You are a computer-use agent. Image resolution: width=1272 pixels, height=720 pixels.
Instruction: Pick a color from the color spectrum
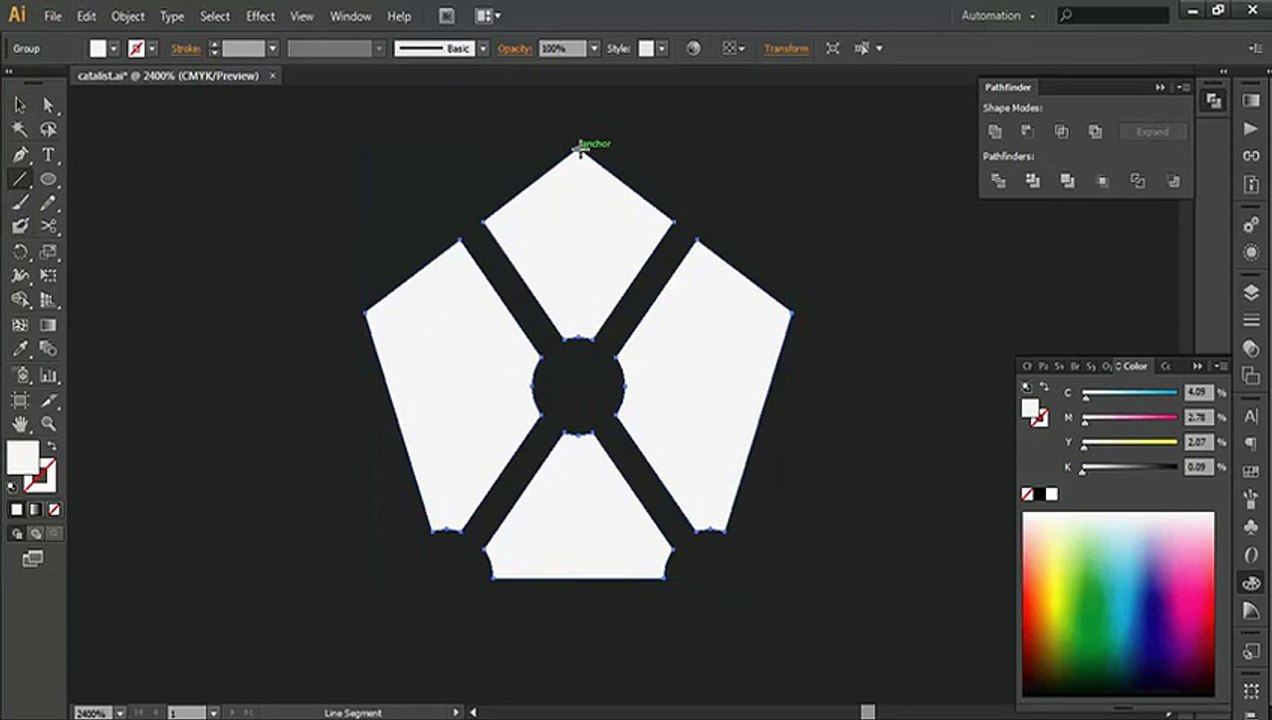pos(1118,604)
